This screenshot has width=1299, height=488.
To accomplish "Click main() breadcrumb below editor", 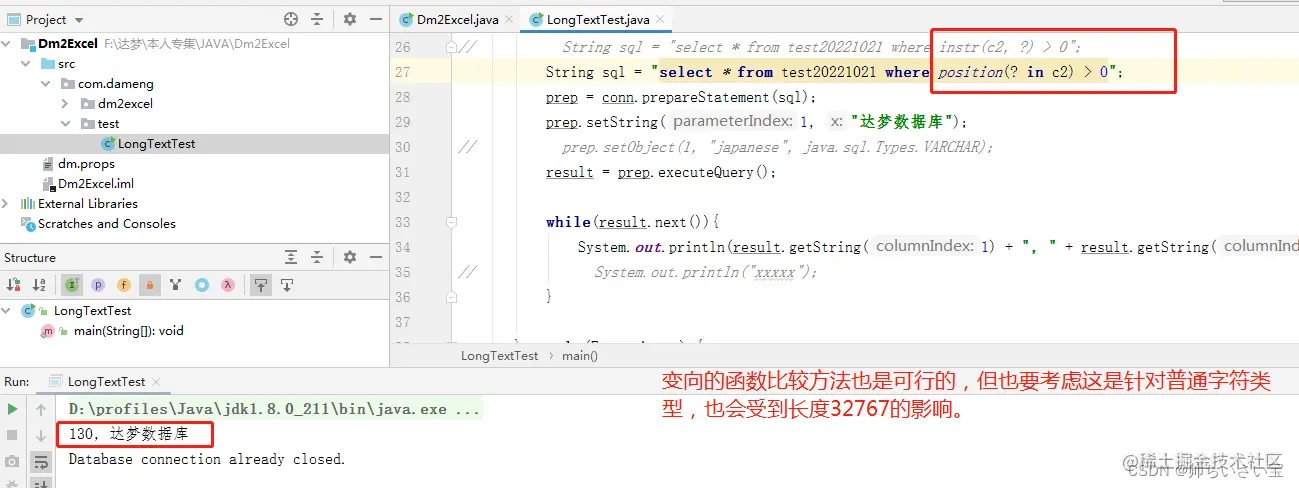I will pos(580,355).
